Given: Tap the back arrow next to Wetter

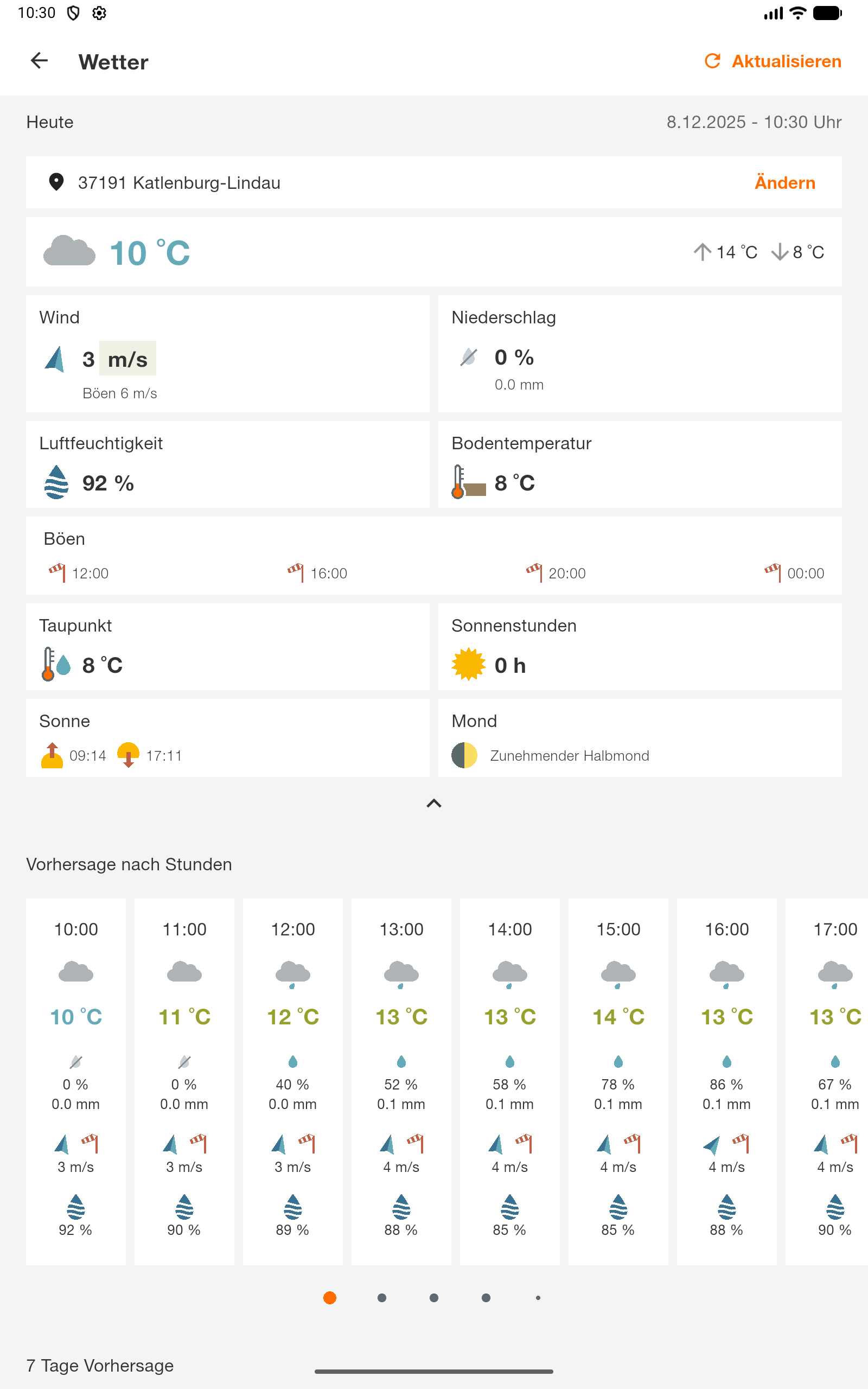Looking at the screenshot, I should tap(39, 61).
